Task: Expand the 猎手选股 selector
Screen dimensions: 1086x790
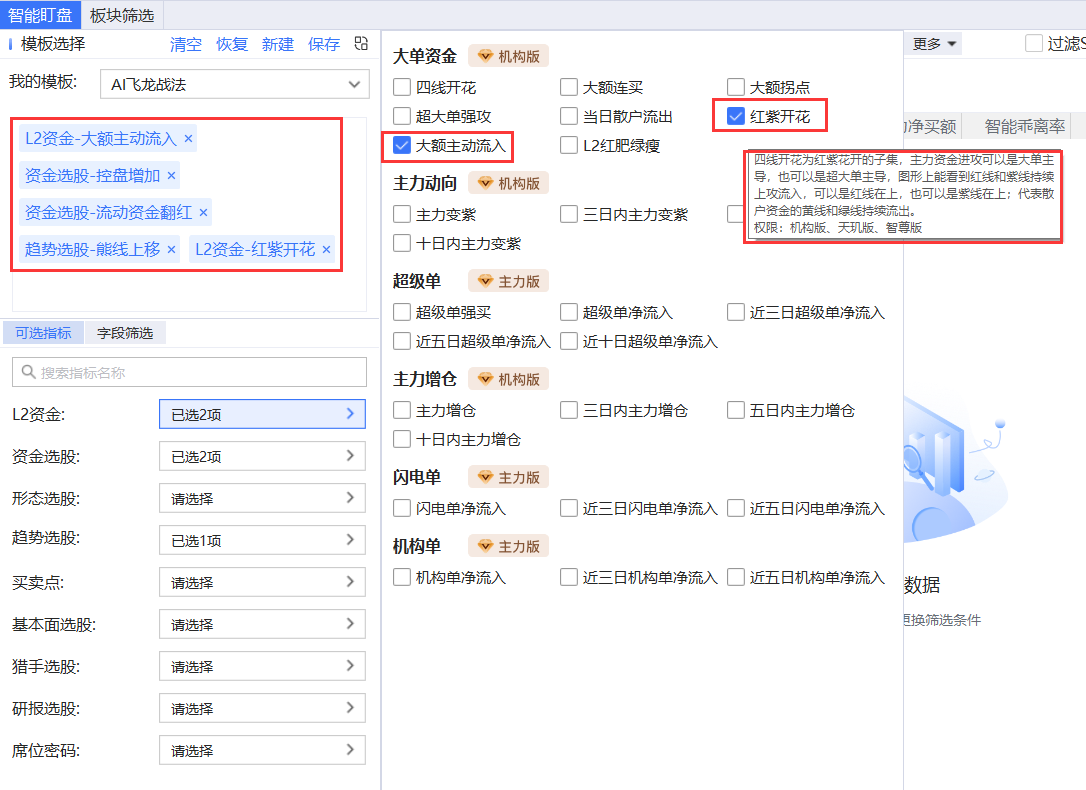Action: 262,666
